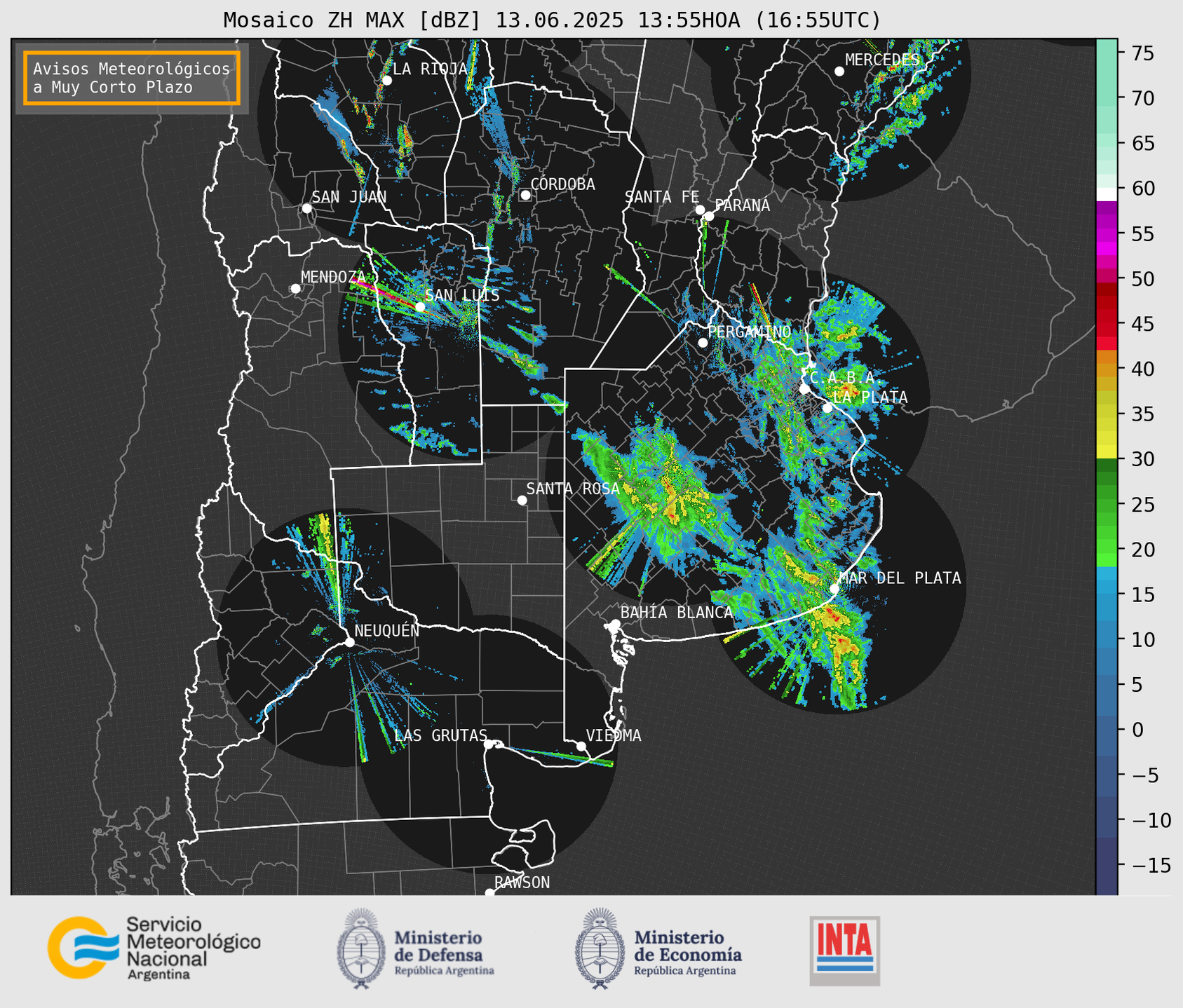Click the BAHÍA BLANCA label text
Screen dimensions: 1183x1008
pyautogui.click(x=677, y=613)
